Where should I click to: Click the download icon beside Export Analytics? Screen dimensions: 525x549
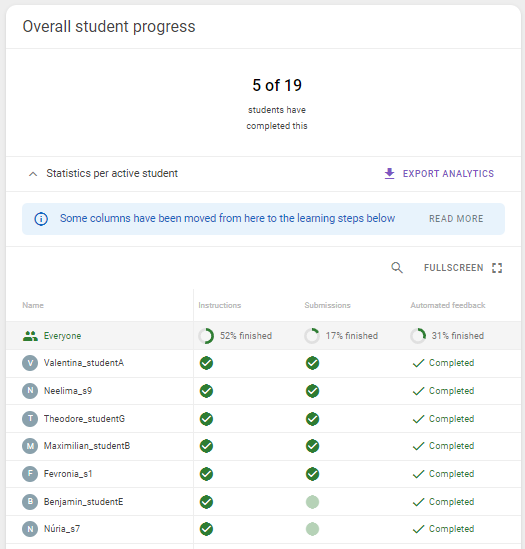(x=389, y=173)
